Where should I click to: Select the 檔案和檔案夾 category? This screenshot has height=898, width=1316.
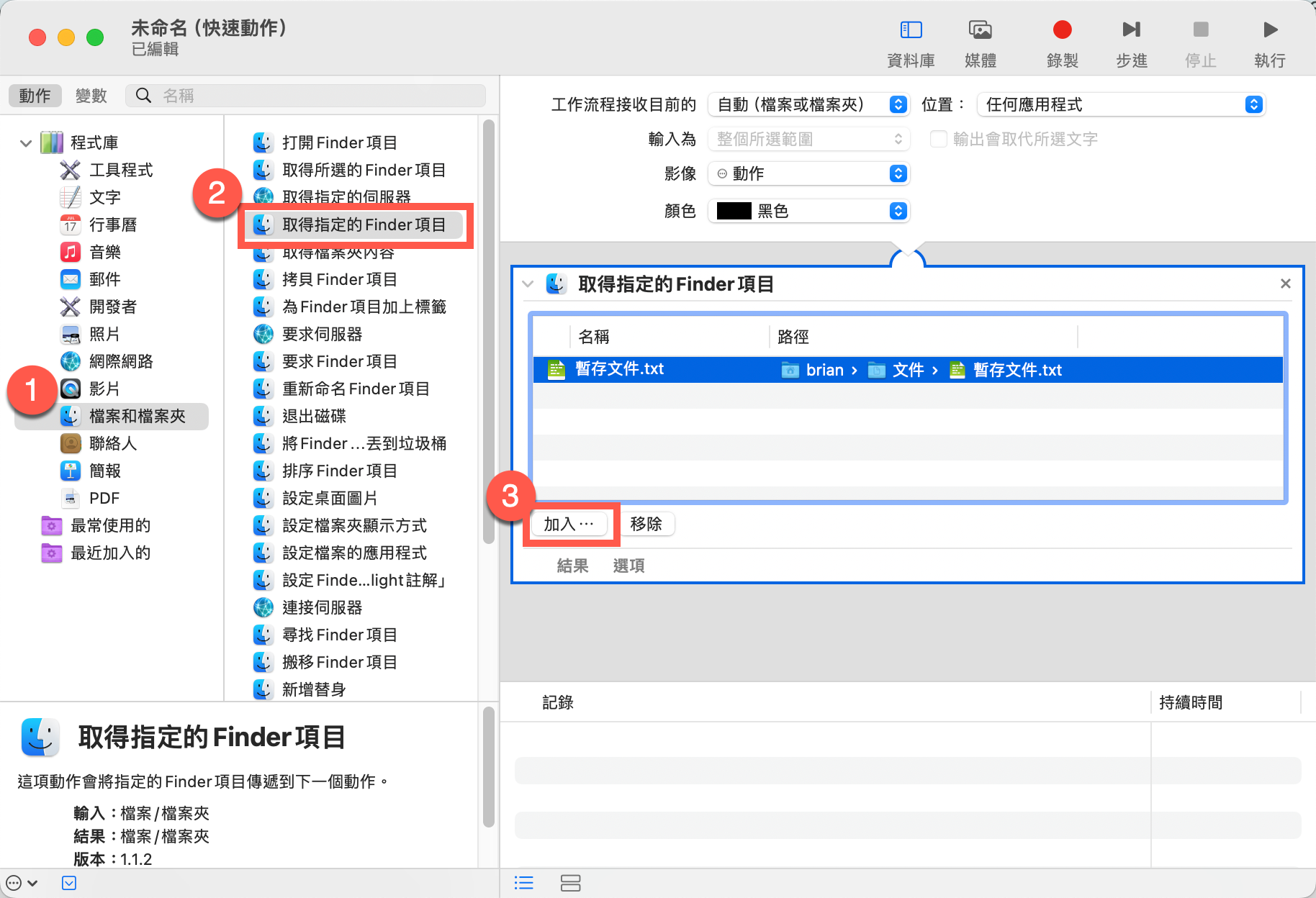click(112, 417)
